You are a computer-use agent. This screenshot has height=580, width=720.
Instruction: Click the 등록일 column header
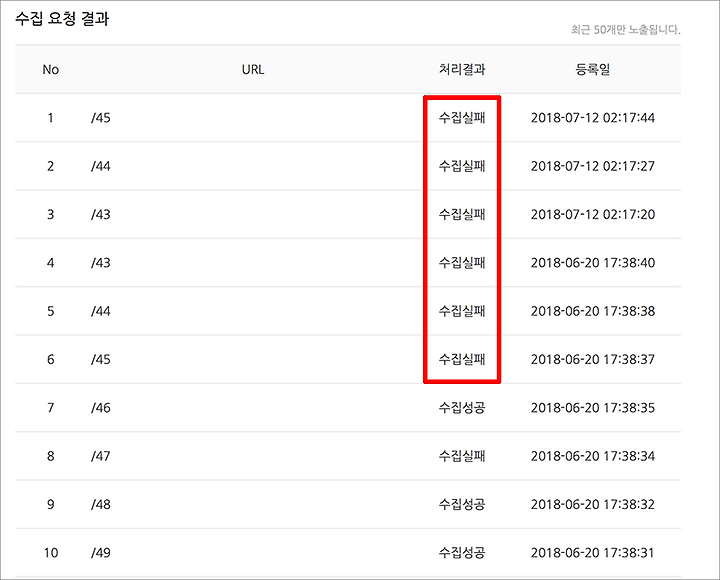(593, 69)
